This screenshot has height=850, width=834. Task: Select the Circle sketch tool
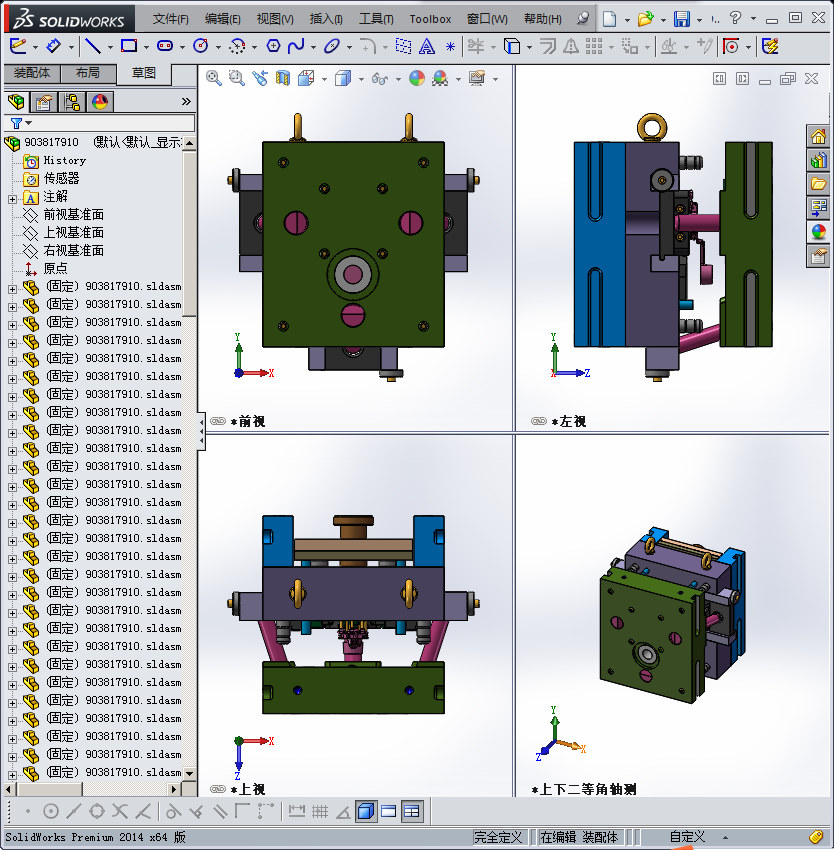pyautogui.click(x=201, y=46)
